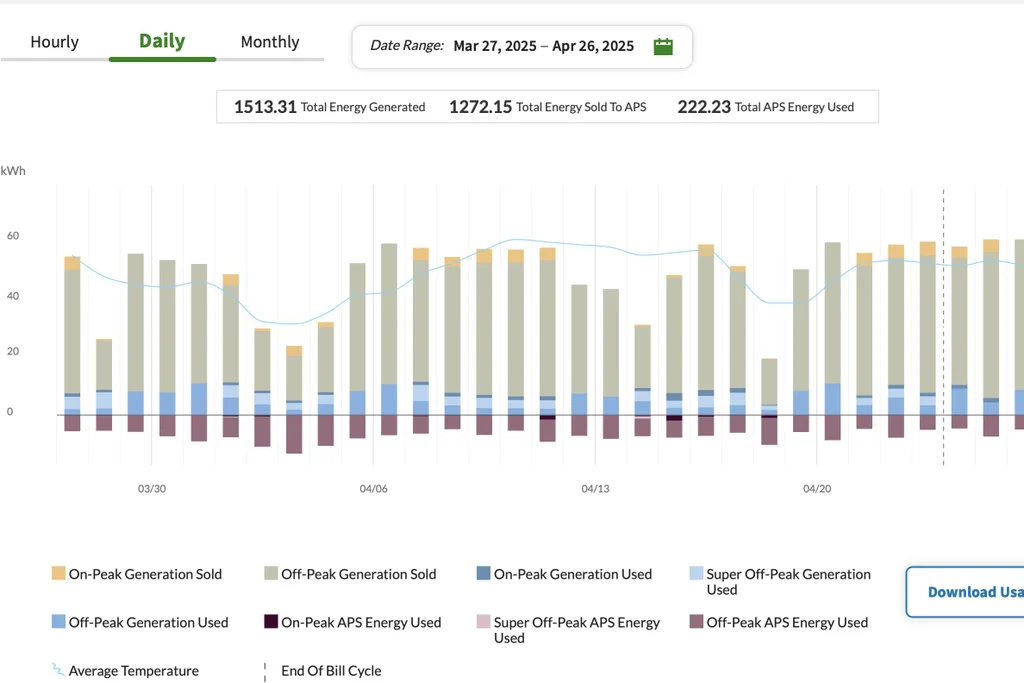Open the Date Range selector field

(x=522, y=46)
